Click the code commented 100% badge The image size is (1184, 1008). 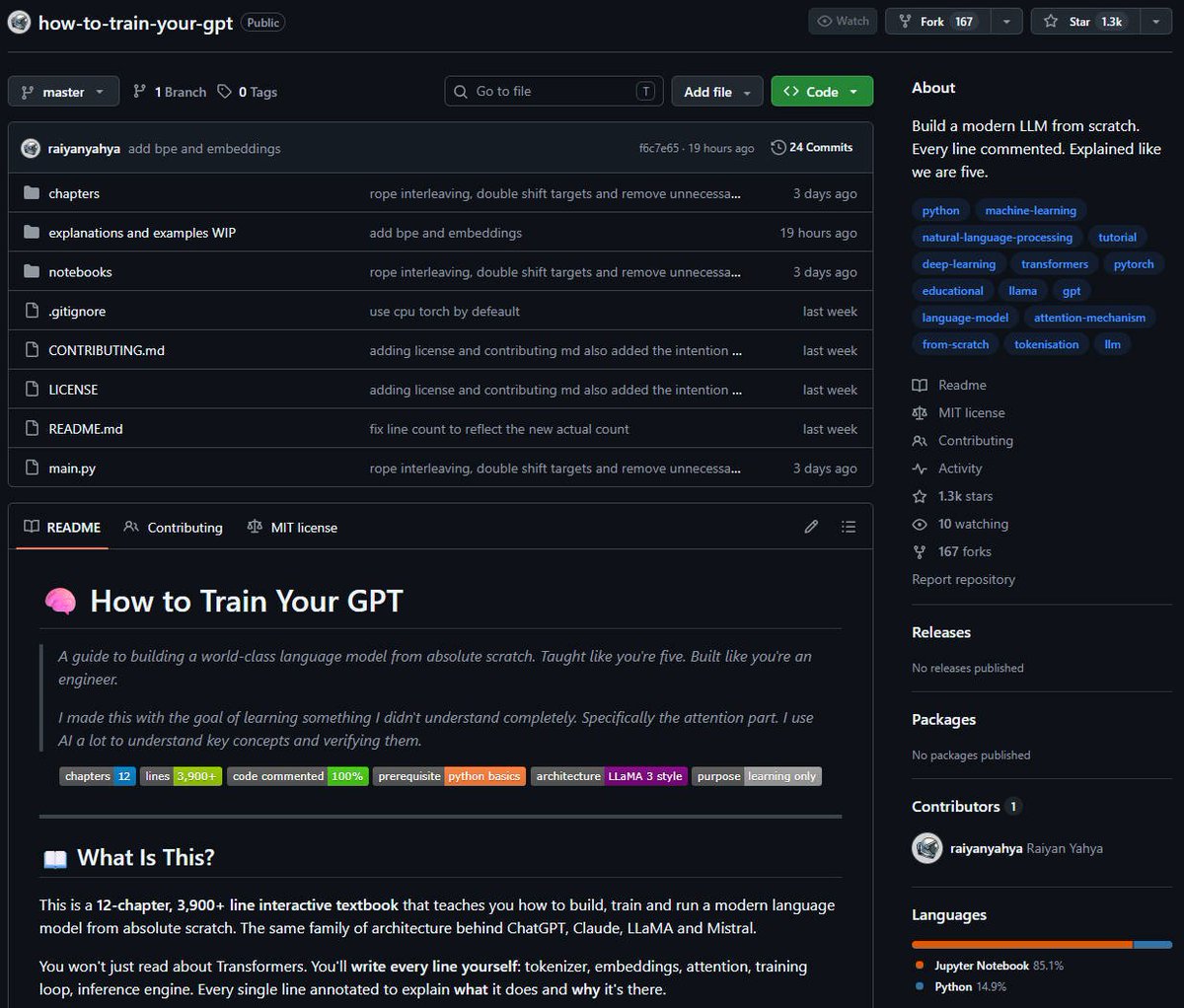[x=298, y=776]
